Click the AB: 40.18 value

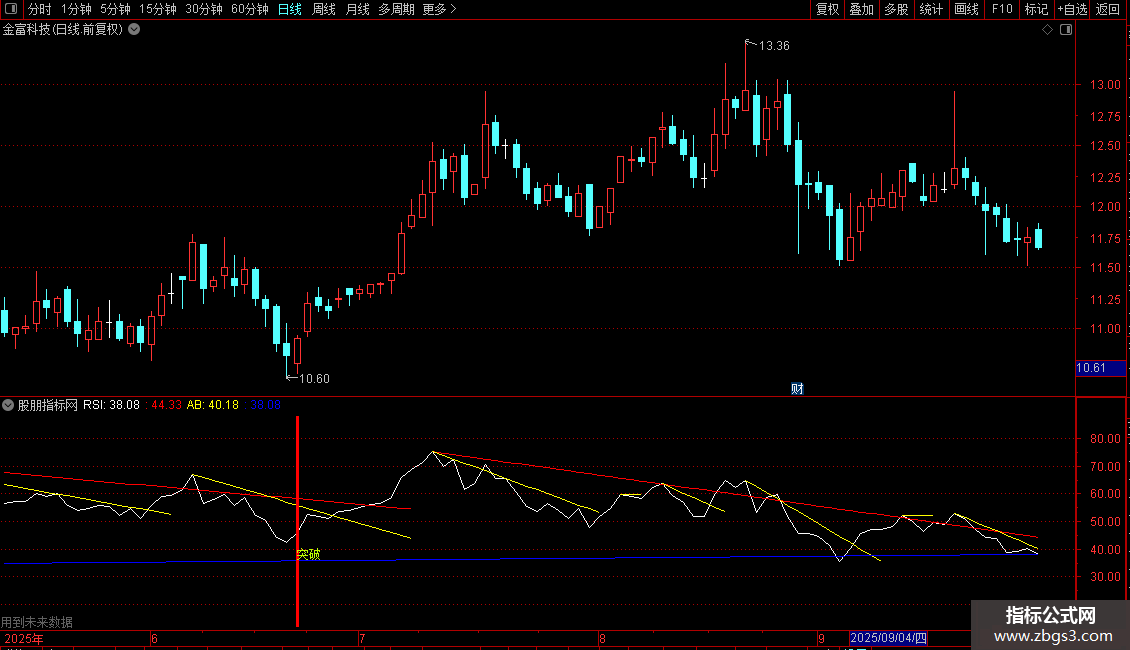tap(213, 405)
